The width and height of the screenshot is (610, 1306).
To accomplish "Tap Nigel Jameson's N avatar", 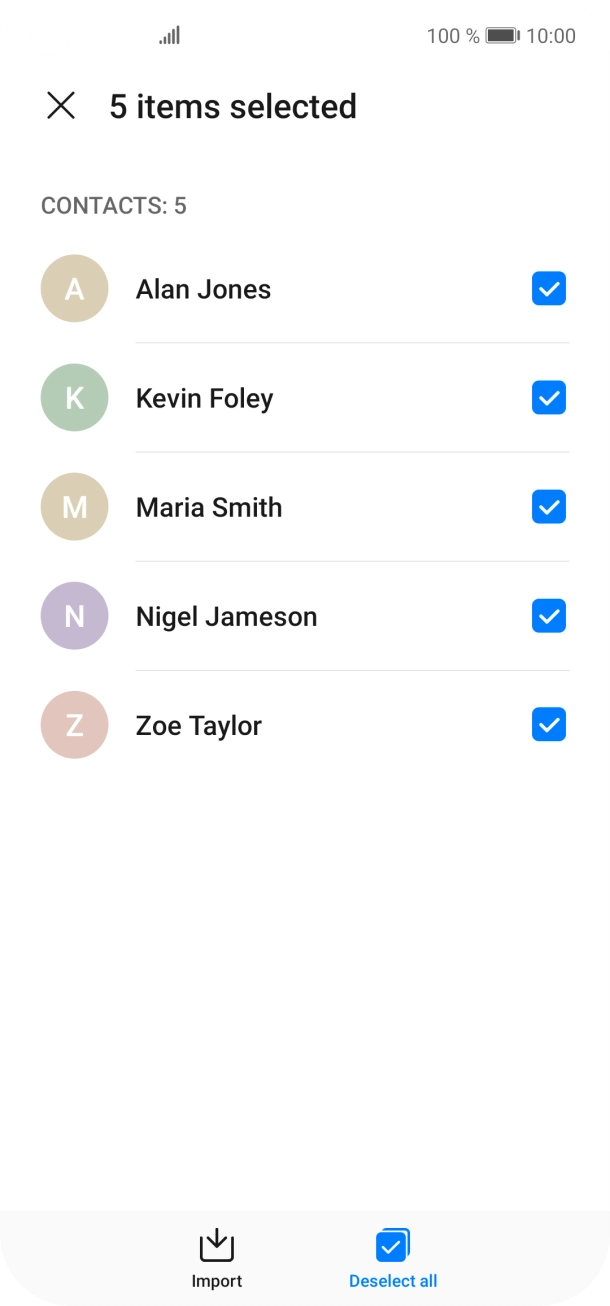I will tap(74, 616).
